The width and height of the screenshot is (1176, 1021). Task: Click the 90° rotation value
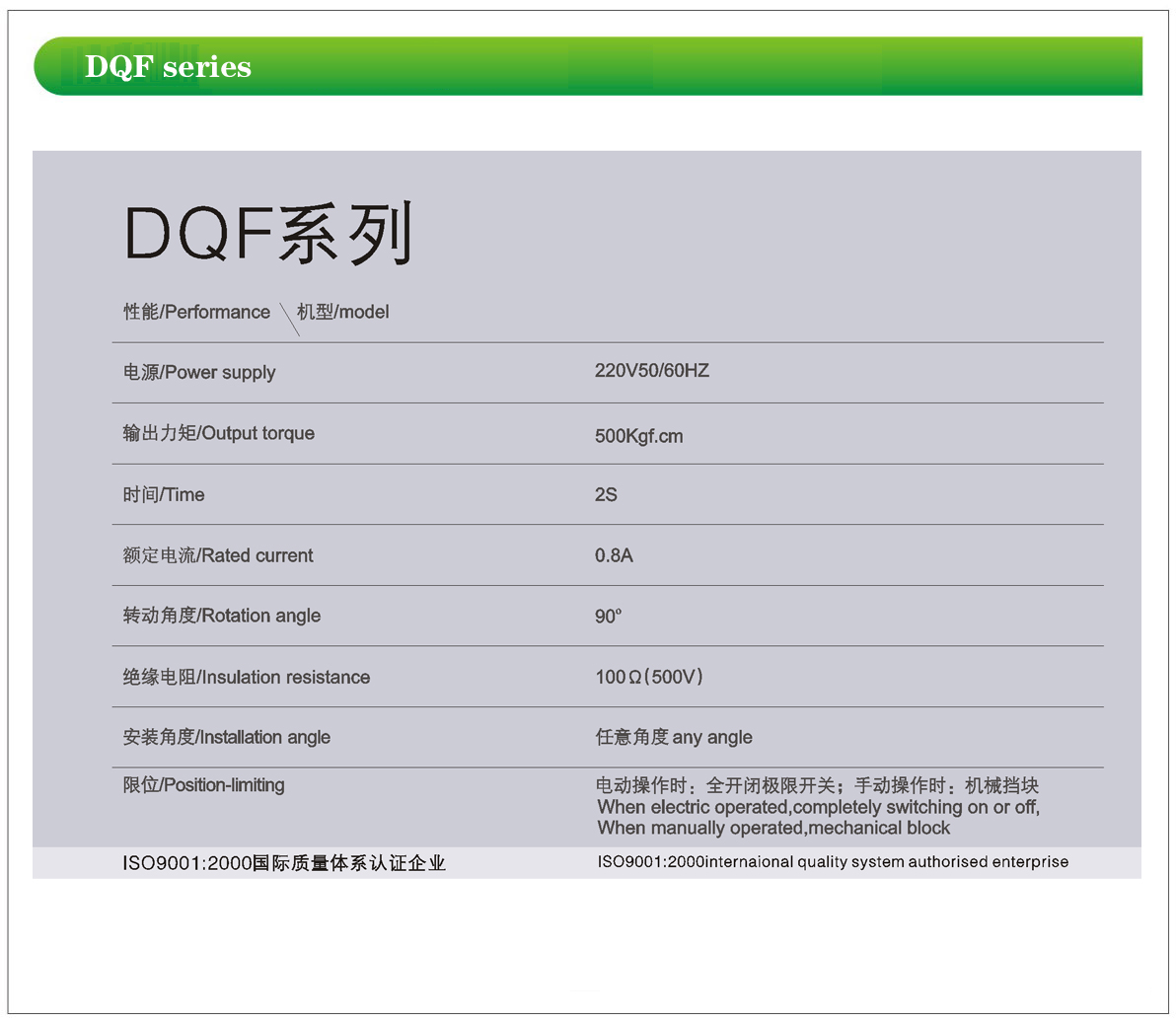pyautogui.click(x=608, y=617)
